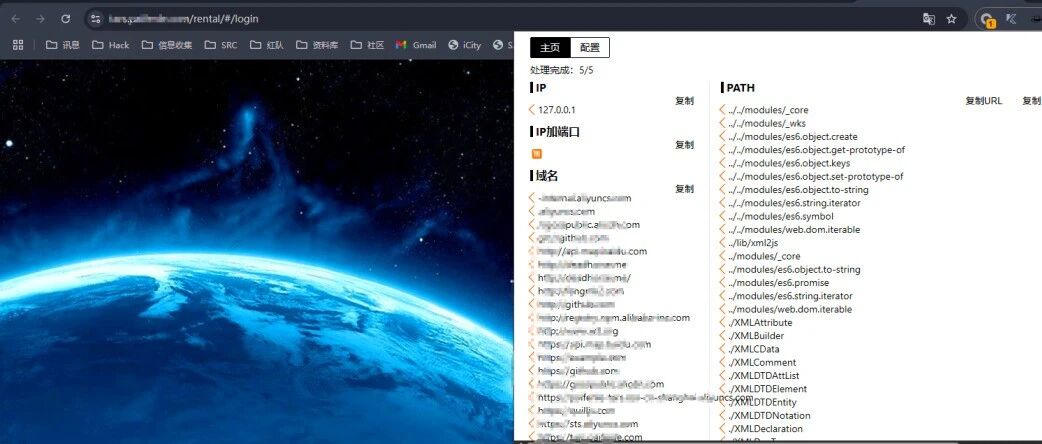Image resolution: width=1042 pixels, height=444 pixels.
Task: Copy the 域名 section with 复制
Action: point(684,189)
